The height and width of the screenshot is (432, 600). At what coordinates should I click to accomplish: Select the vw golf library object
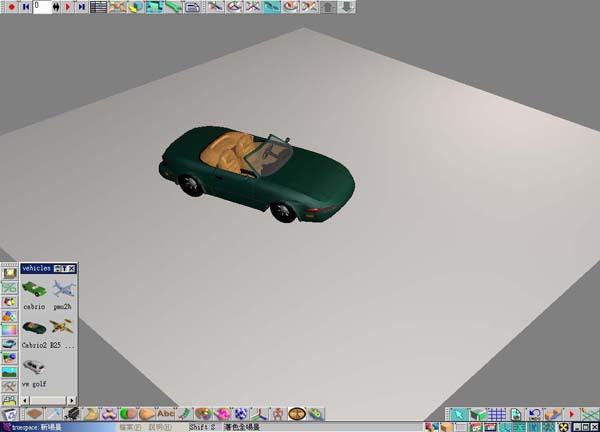point(33,366)
